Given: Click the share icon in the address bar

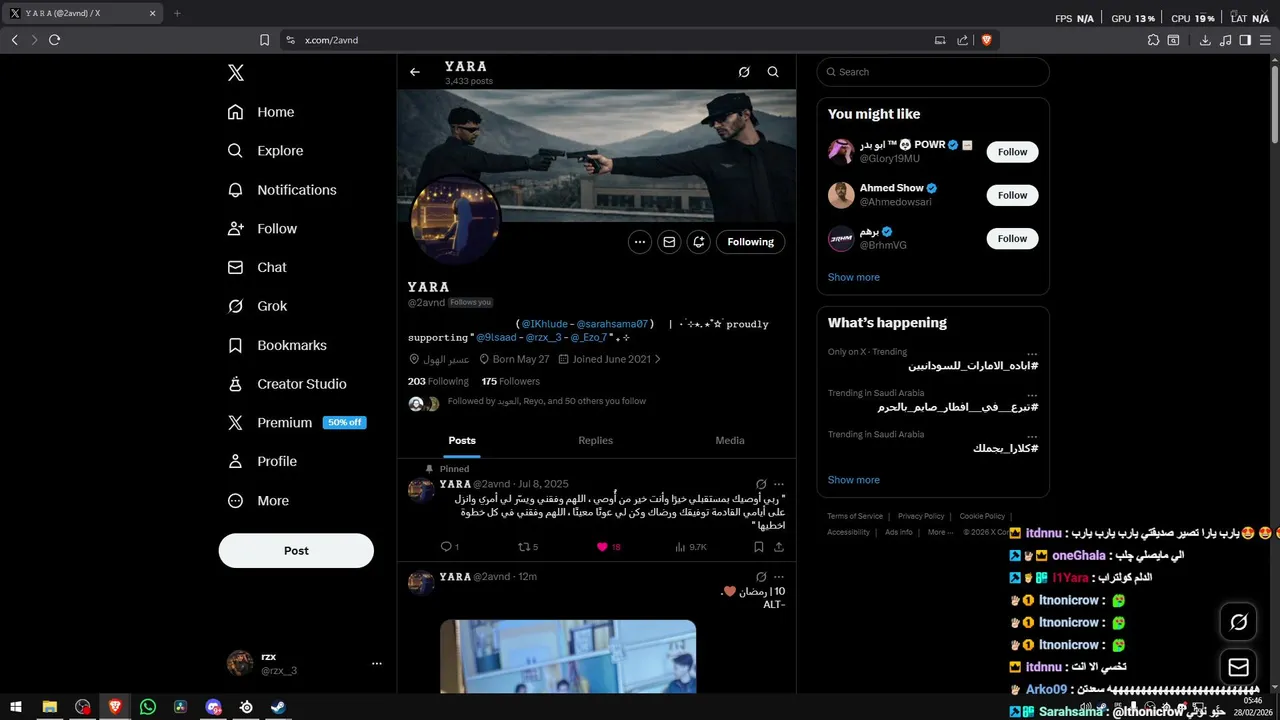Looking at the screenshot, I should (x=962, y=40).
